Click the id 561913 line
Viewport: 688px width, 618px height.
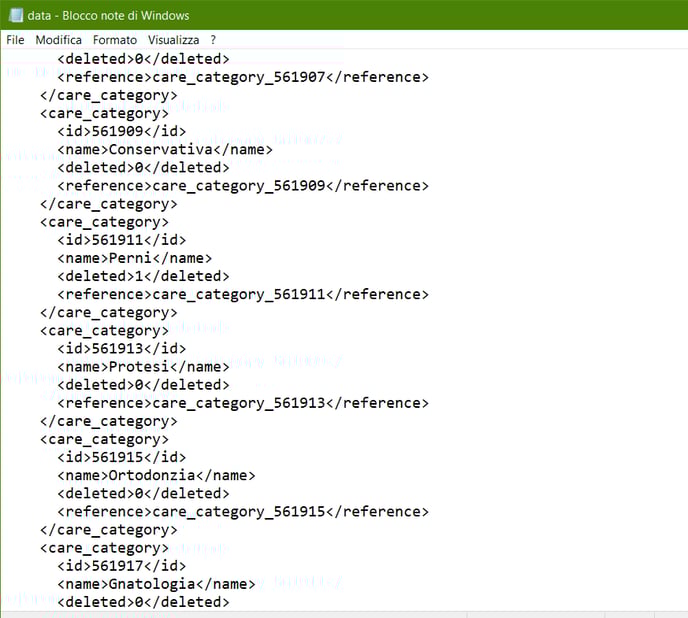point(122,349)
